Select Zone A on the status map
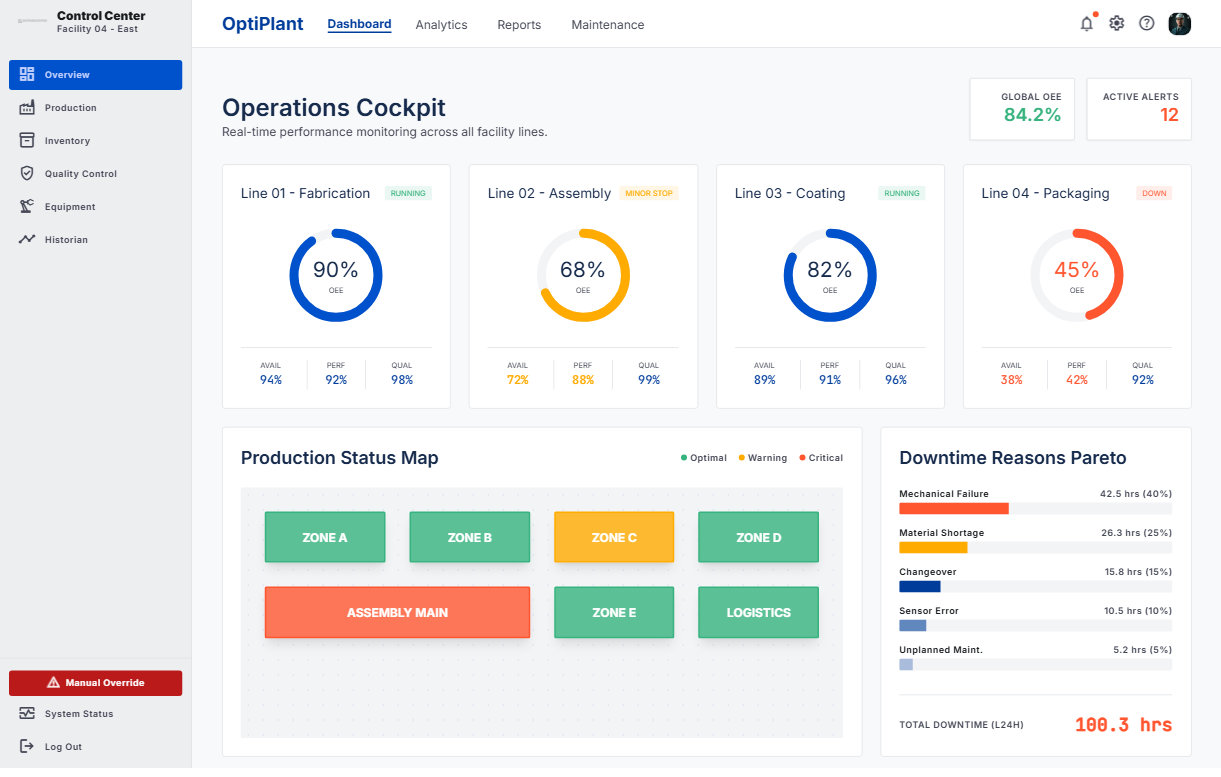 [325, 537]
